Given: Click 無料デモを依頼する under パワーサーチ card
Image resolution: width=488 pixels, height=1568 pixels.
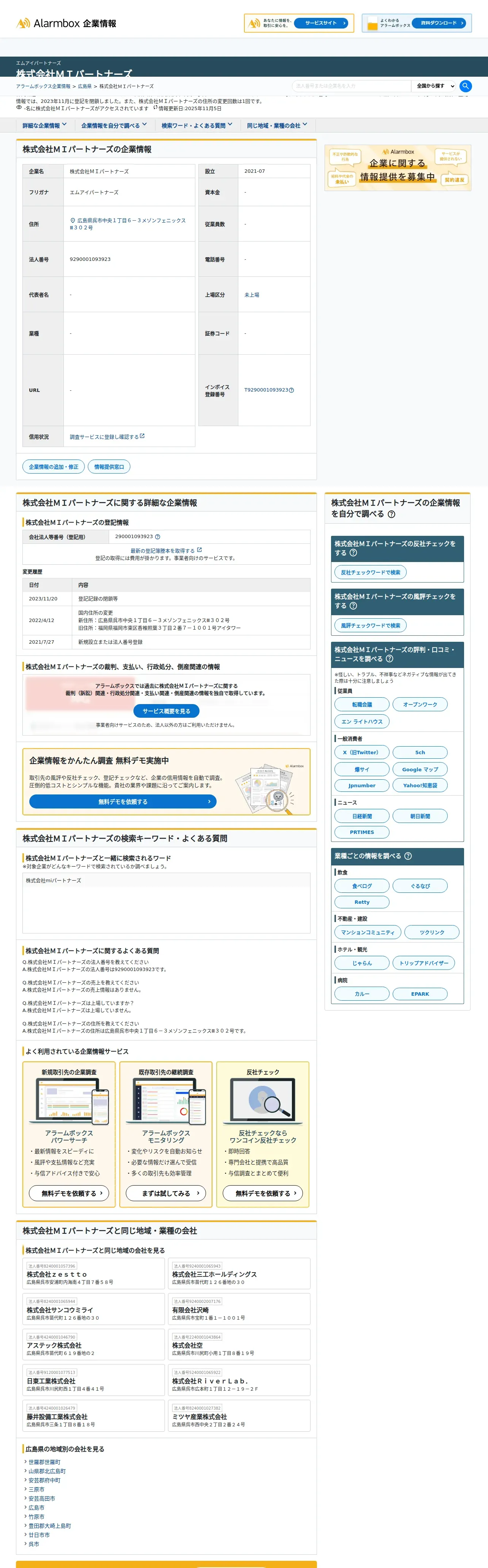Looking at the screenshot, I should tap(69, 1194).
